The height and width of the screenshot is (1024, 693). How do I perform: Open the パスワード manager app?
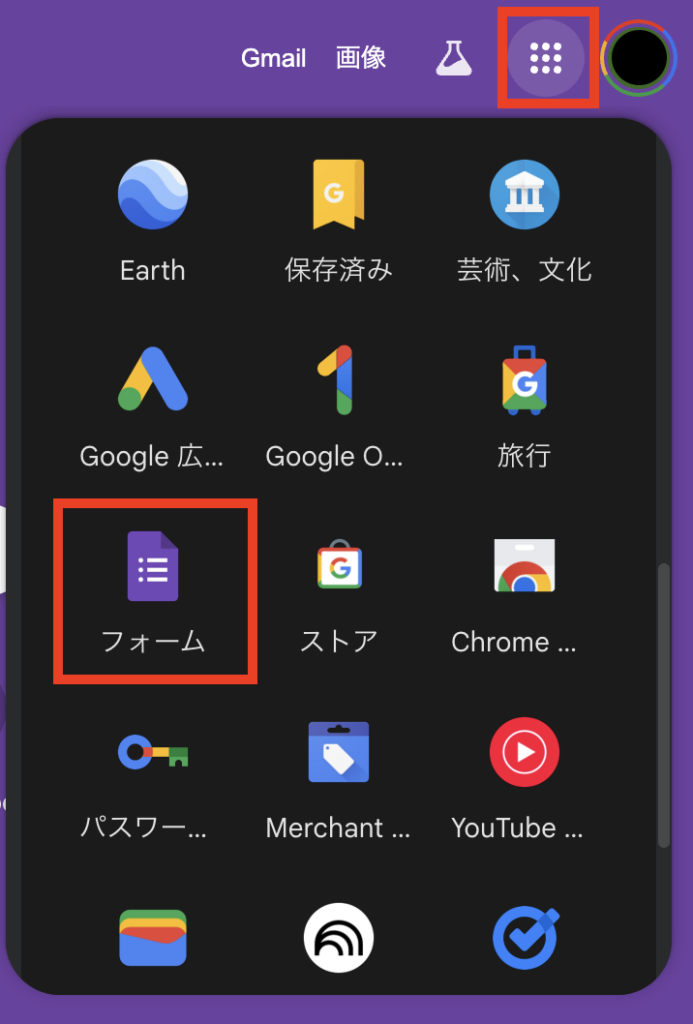pyautogui.click(x=152, y=778)
